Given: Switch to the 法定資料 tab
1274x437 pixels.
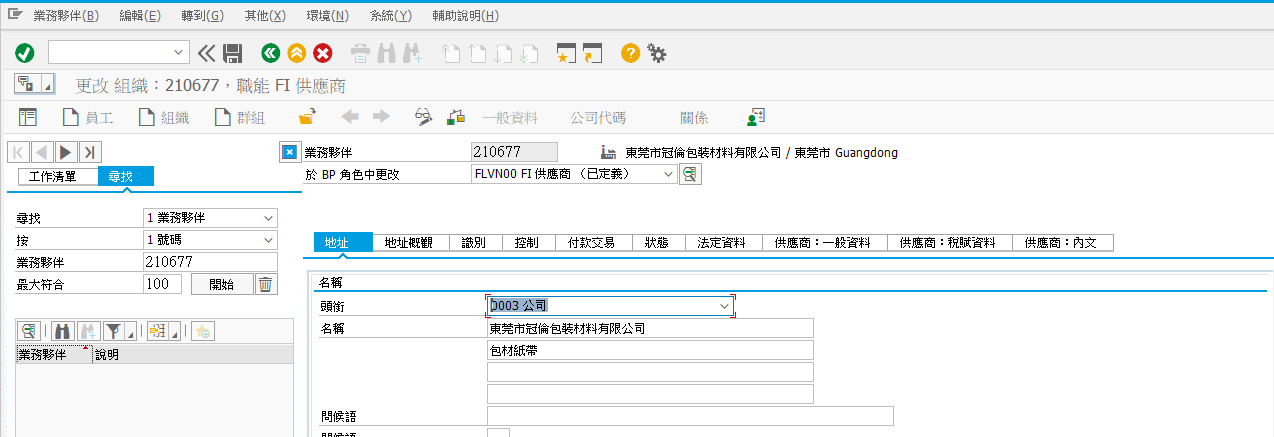Looking at the screenshot, I should [722, 243].
